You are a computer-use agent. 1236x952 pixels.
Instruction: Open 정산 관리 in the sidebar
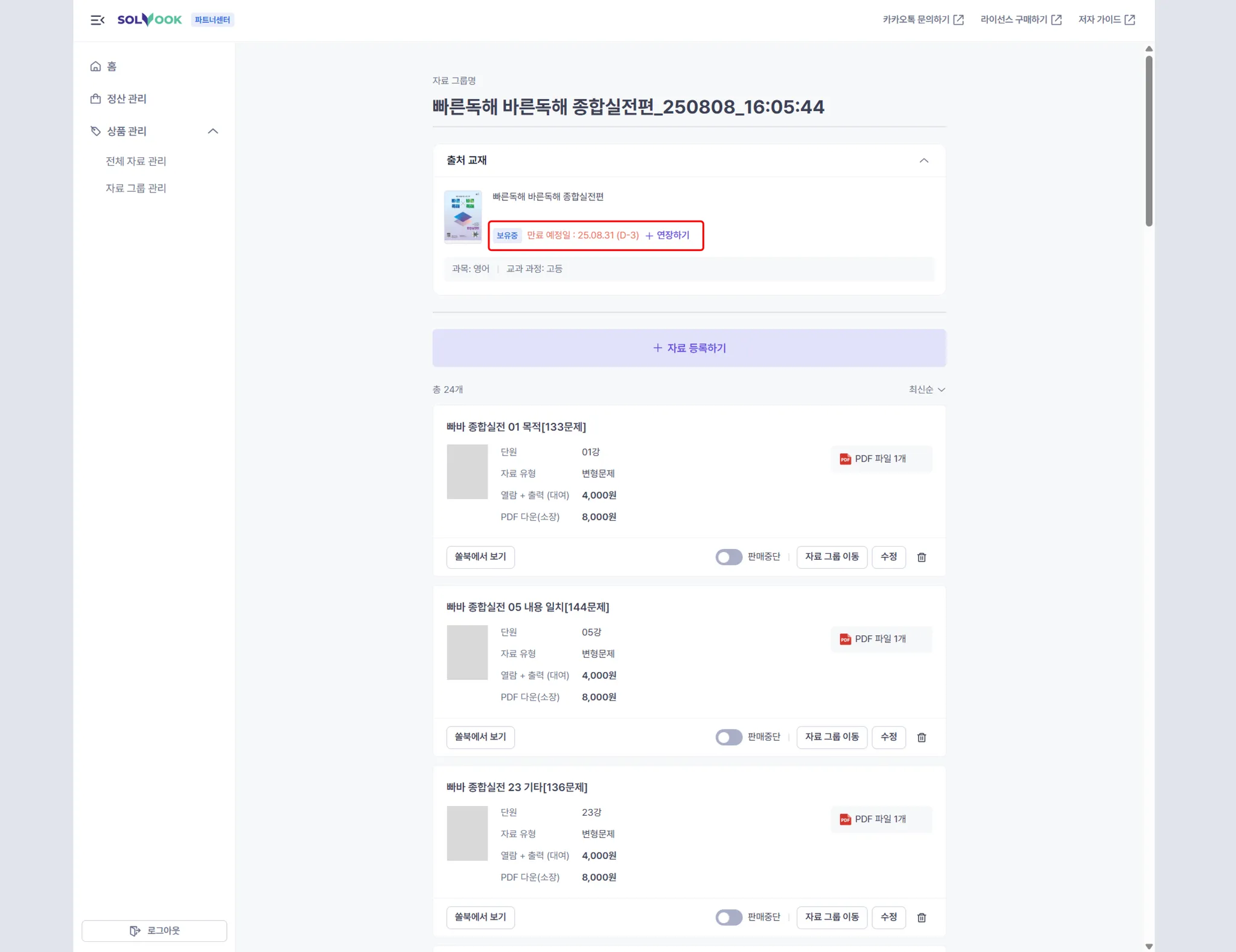(118, 99)
